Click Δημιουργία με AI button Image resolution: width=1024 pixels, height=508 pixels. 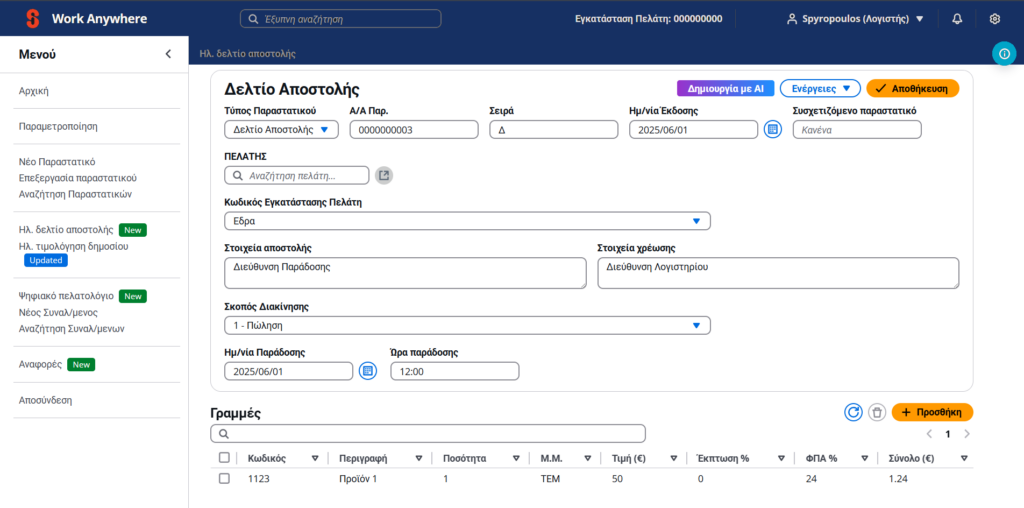[724, 88]
